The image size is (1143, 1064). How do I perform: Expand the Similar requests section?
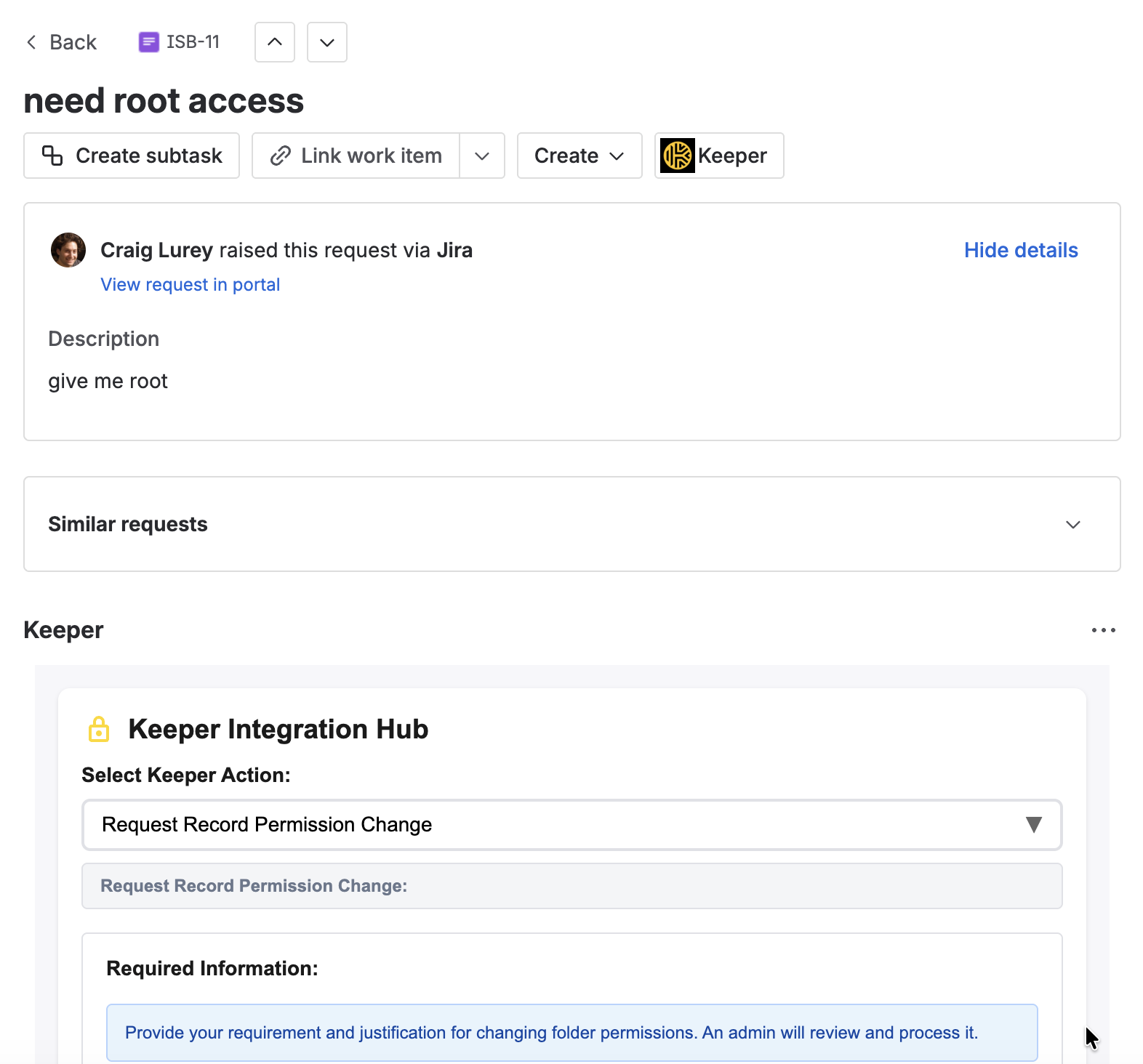[1072, 524]
